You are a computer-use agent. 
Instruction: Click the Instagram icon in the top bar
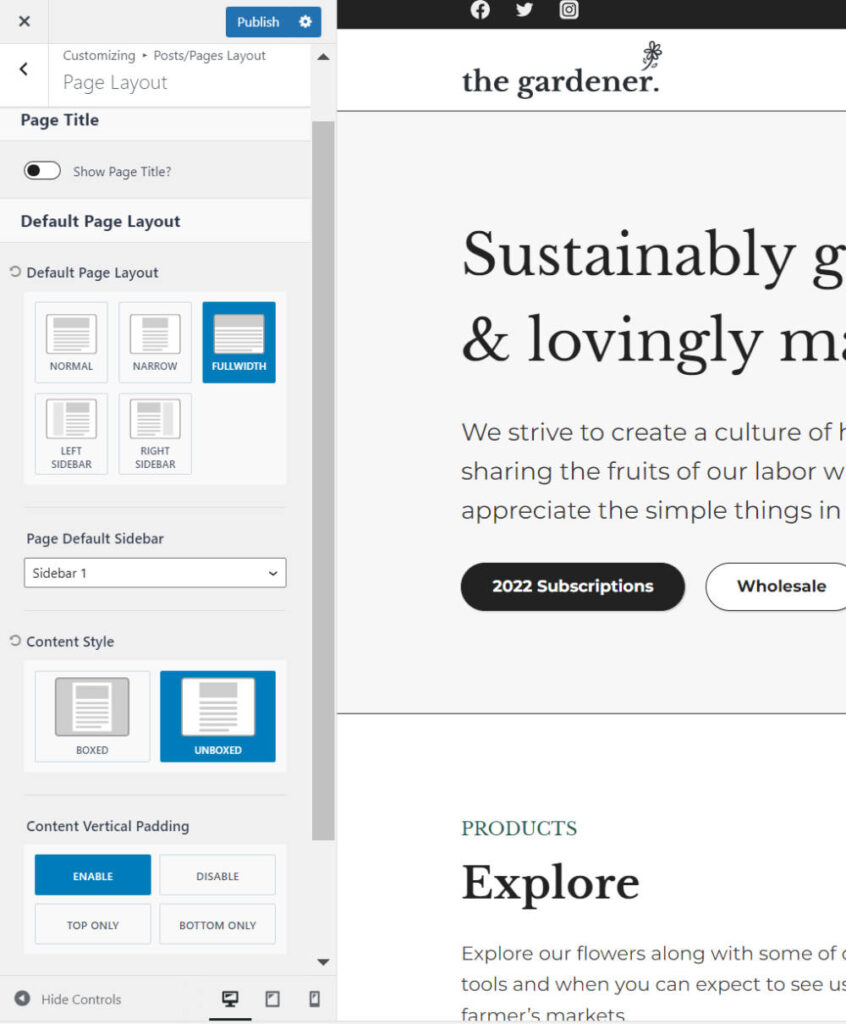tap(568, 10)
